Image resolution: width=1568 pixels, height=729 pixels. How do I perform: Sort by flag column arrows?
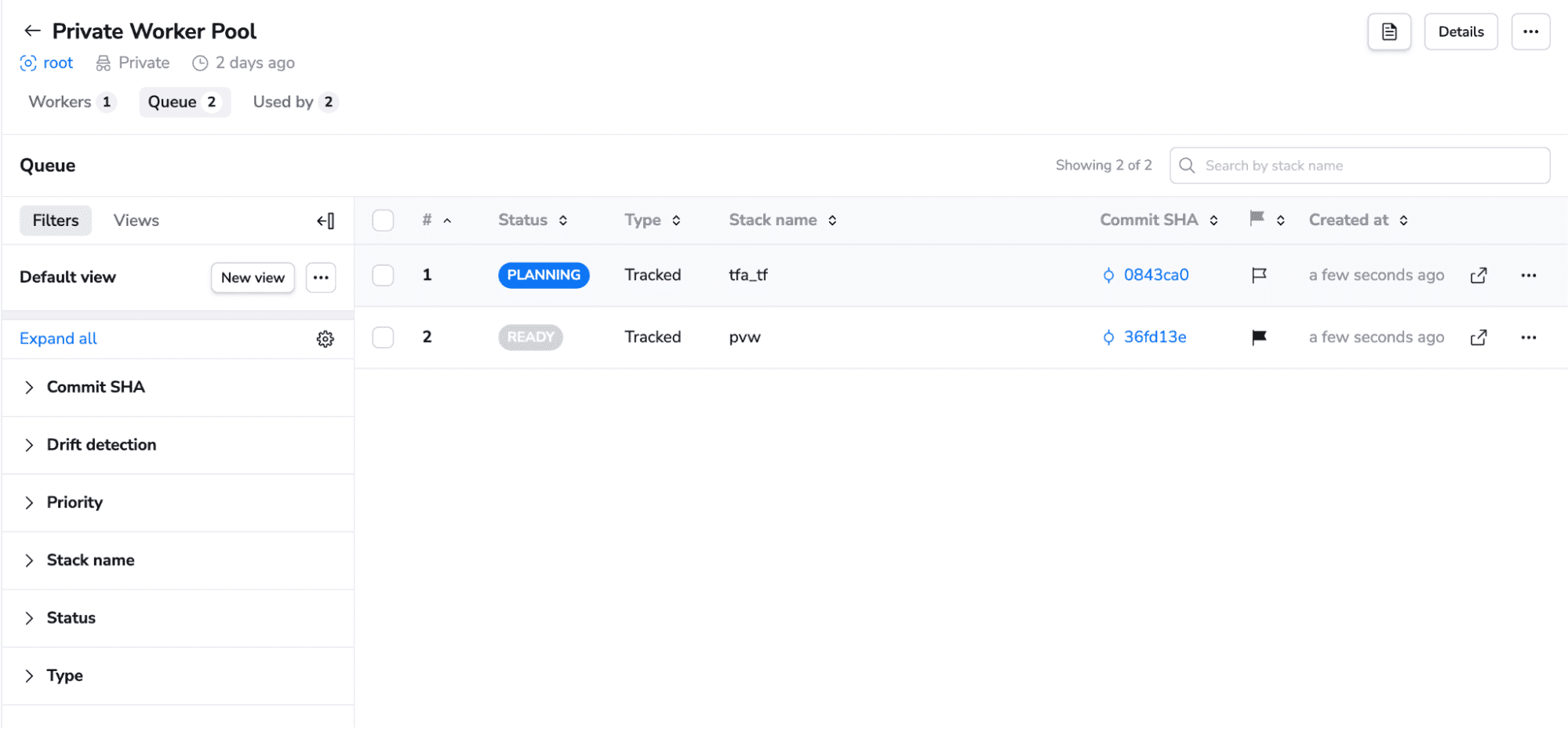click(1280, 221)
